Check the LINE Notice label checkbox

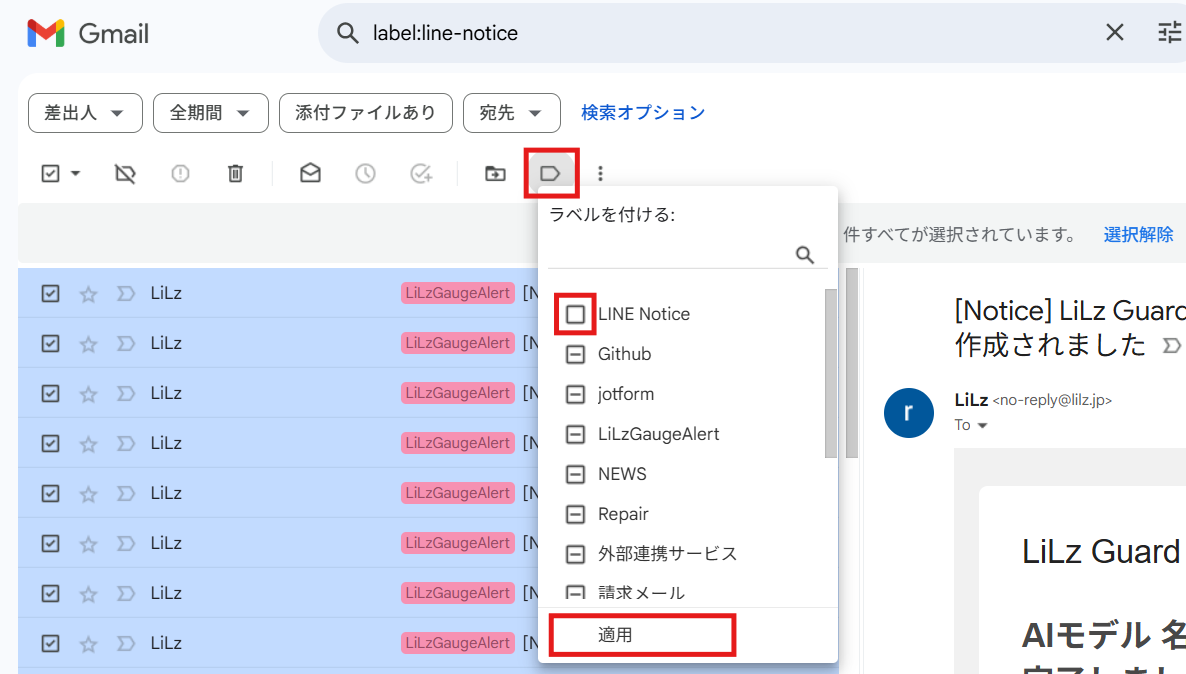coord(575,313)
